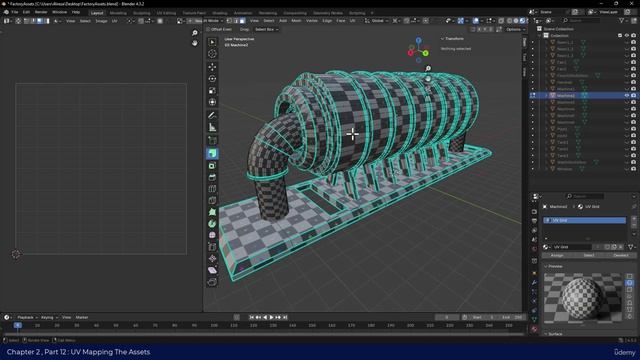
Task: Select the active Extrude Region tool
Action: 212,154
